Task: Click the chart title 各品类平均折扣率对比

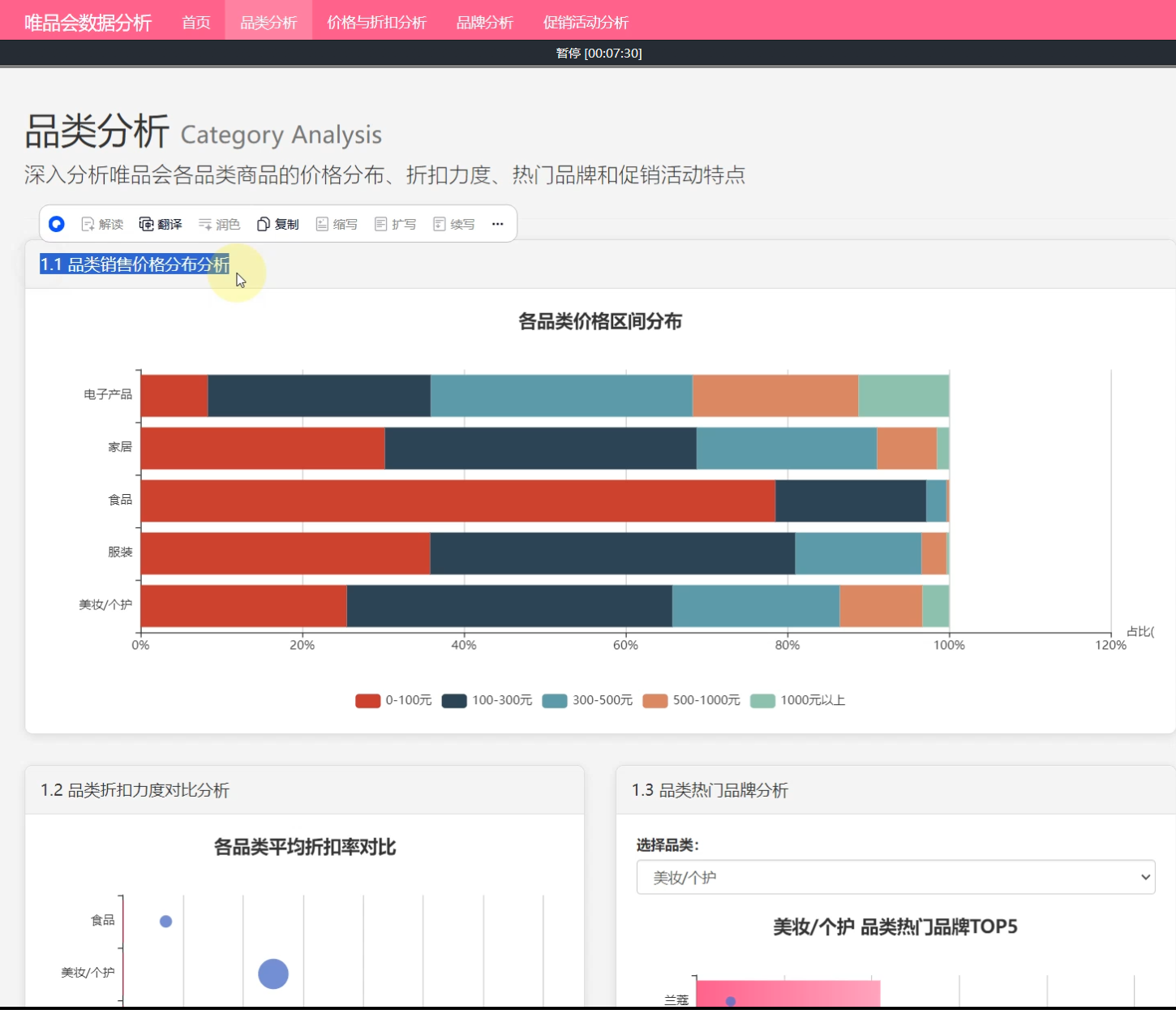Action: coord(305,847)
